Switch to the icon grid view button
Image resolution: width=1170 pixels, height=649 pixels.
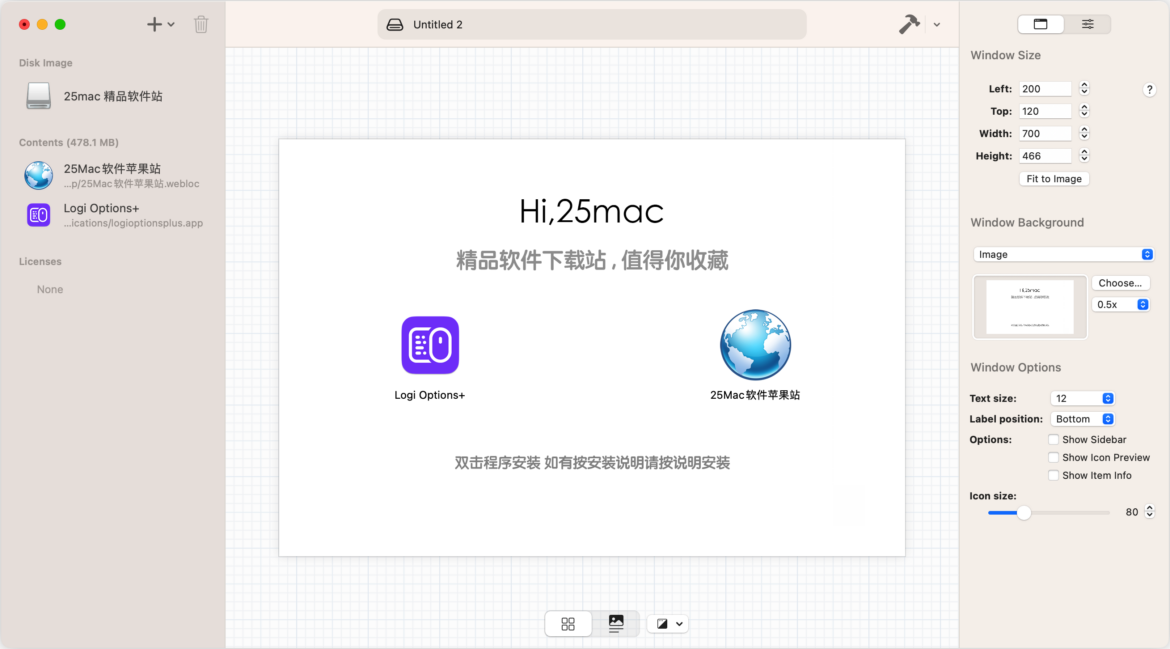pos(568,624)
